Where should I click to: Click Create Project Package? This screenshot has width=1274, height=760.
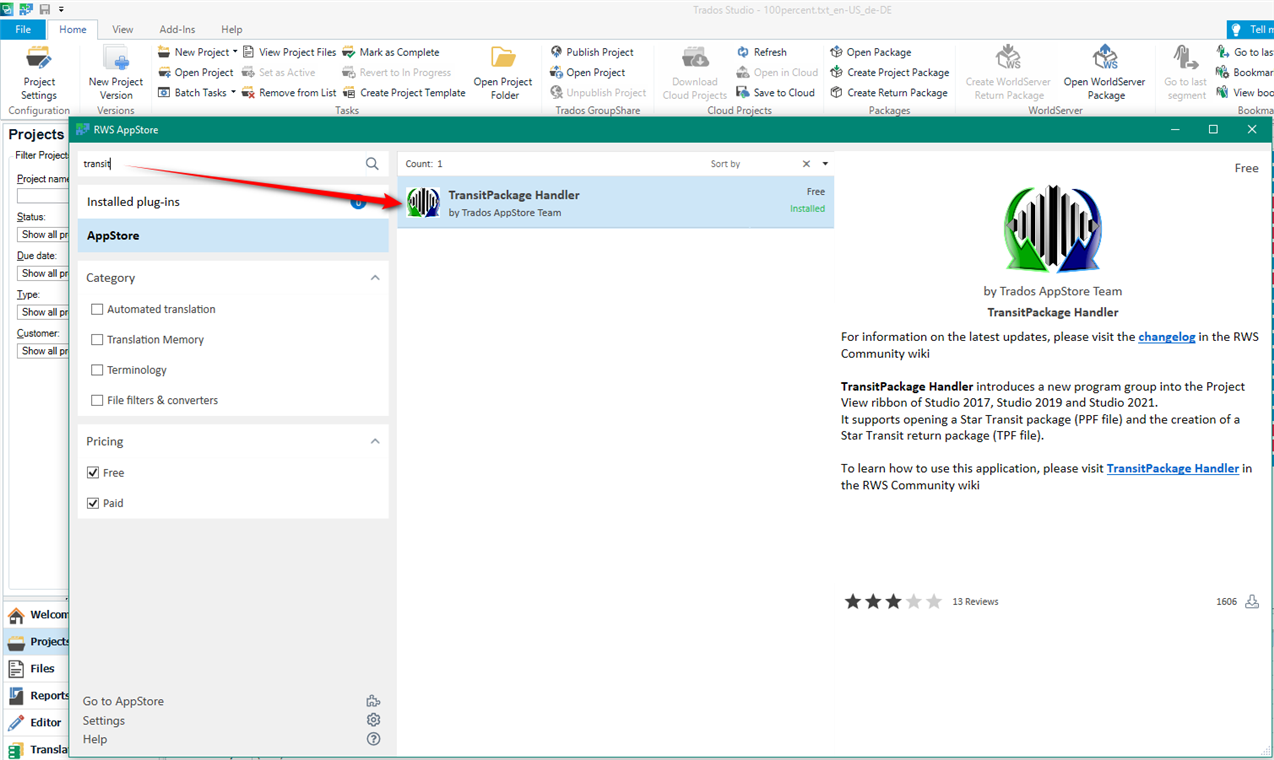pos(889,72)
